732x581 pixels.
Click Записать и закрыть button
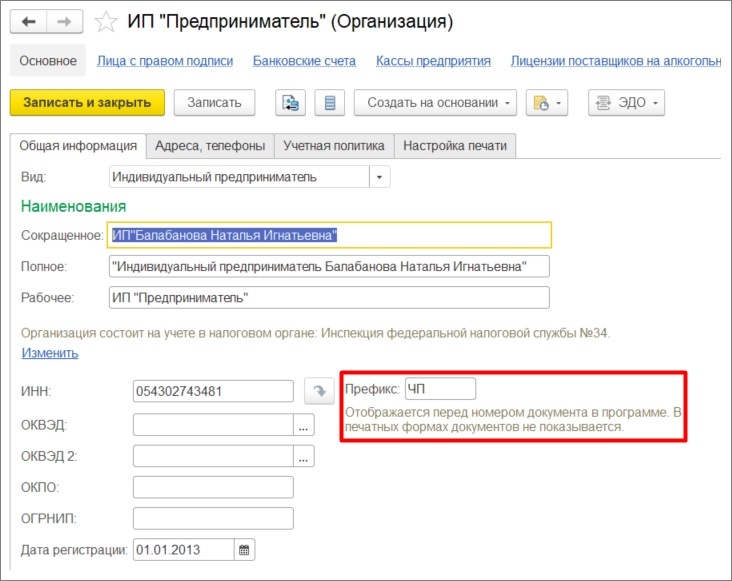[x=87, y=103]
